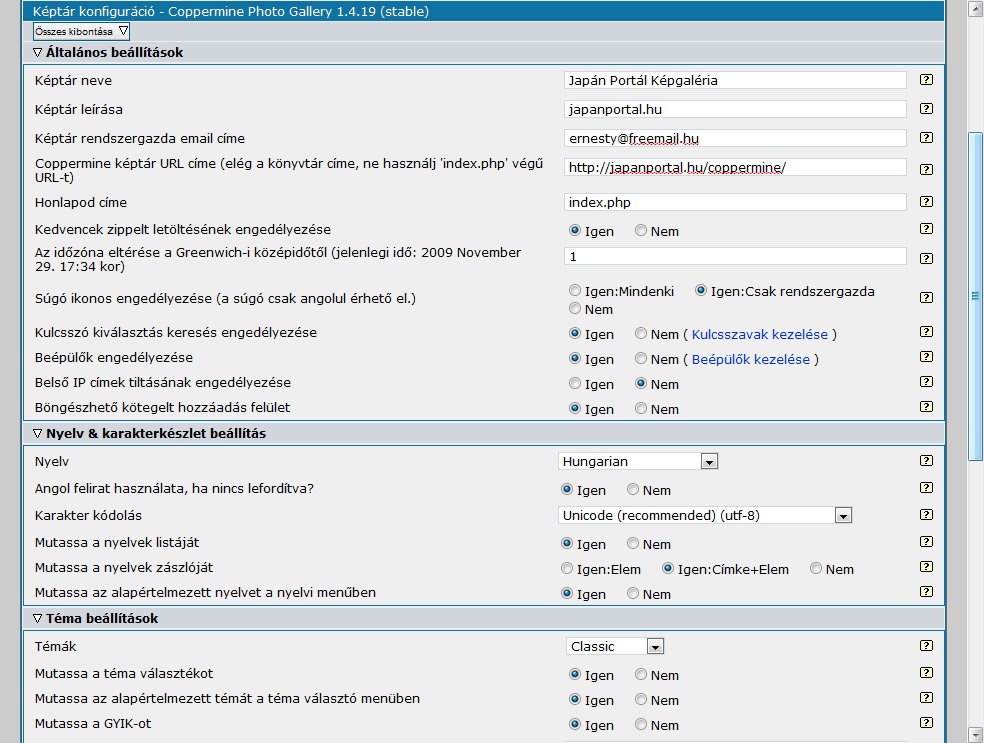Open help icon for Honlapod címe
The image size is (984, 743).
pos(926,201)
